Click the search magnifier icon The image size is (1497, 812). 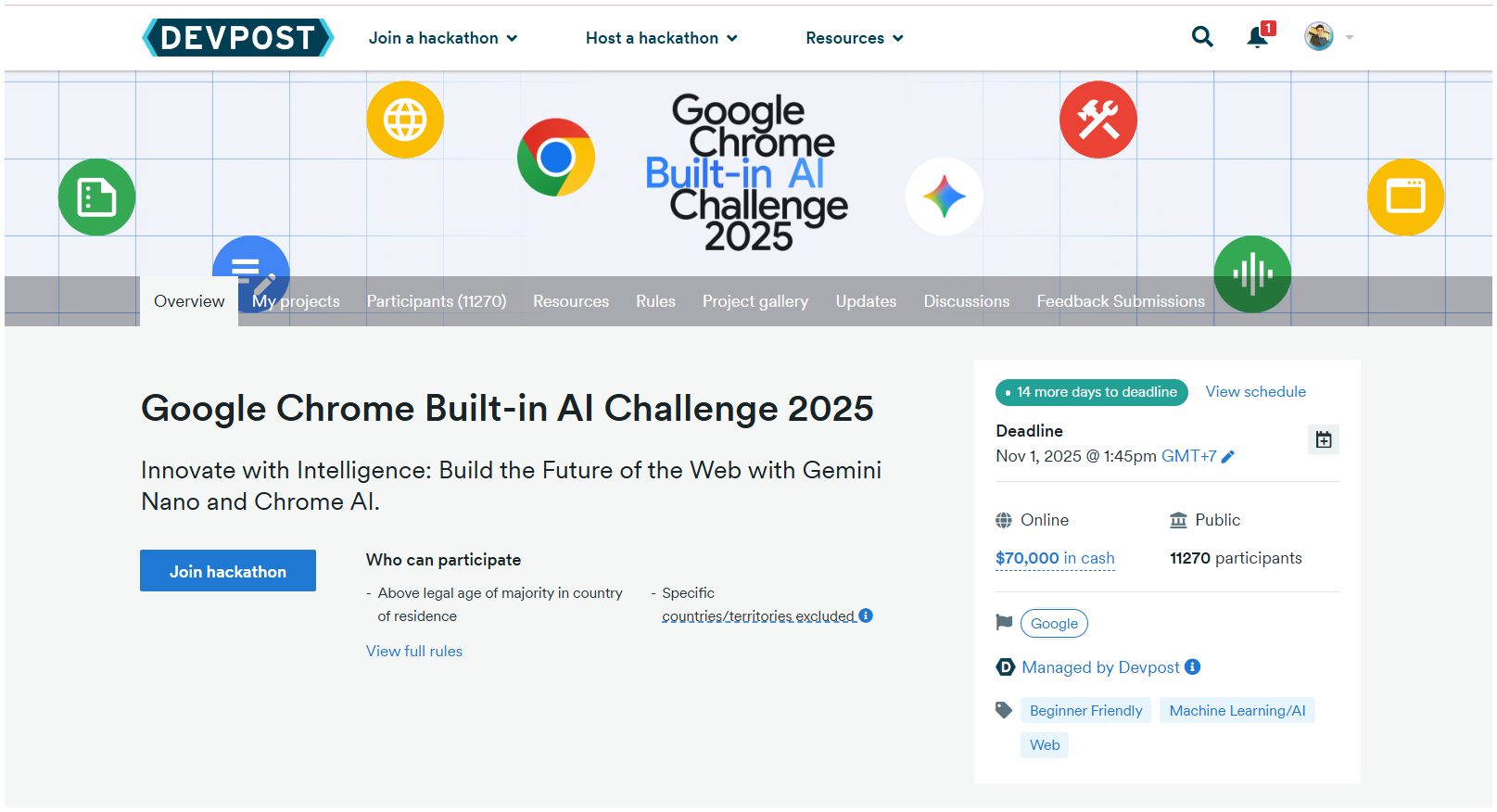(1202, 37)
